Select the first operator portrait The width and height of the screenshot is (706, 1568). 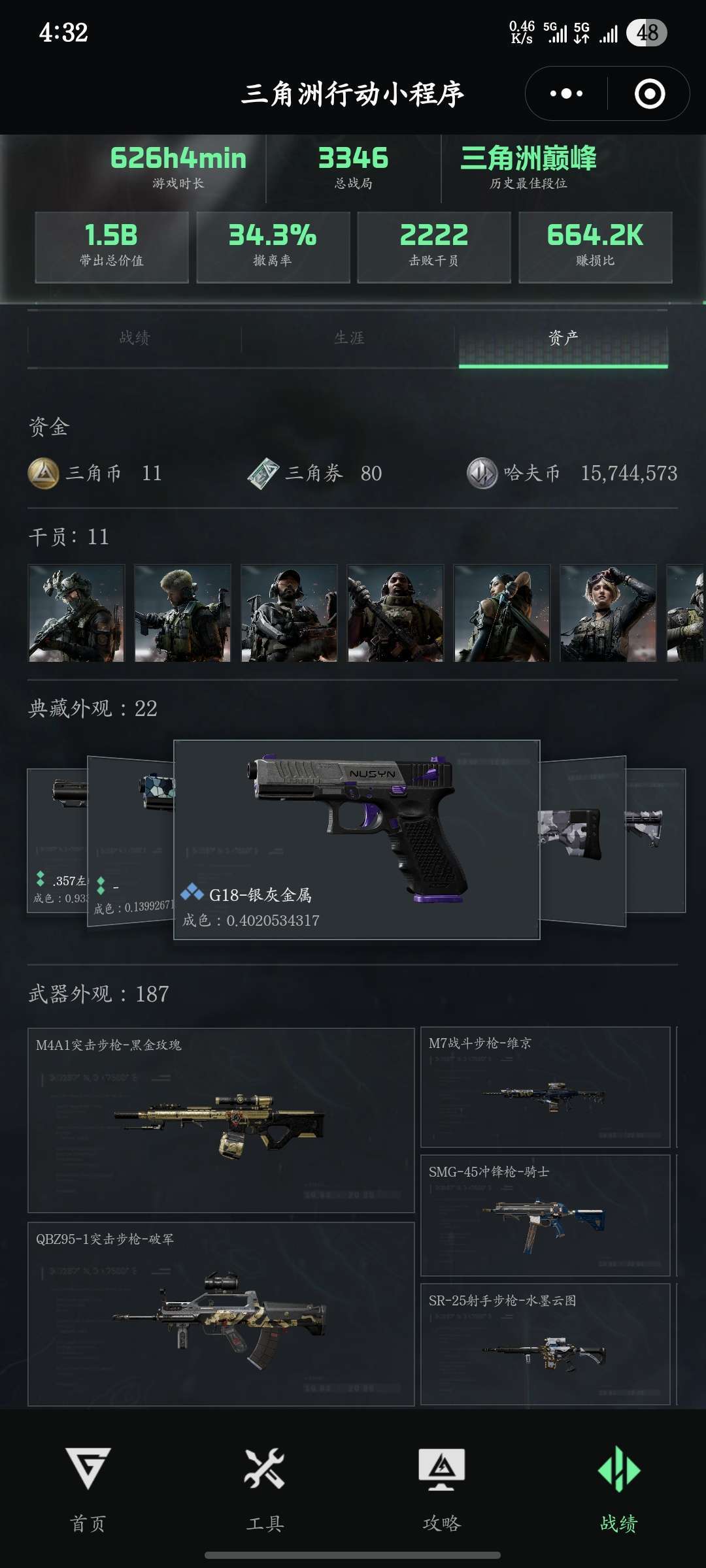76,613
